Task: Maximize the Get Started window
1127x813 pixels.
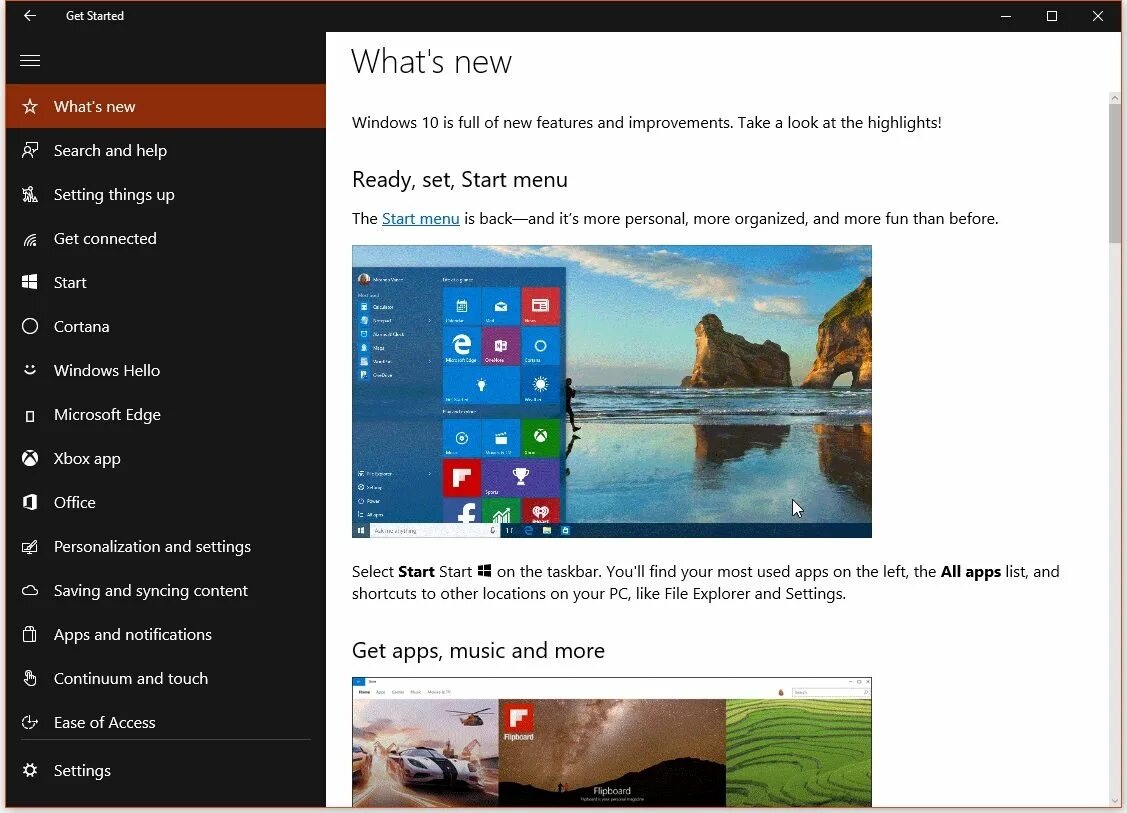Action: point(1052,16)
